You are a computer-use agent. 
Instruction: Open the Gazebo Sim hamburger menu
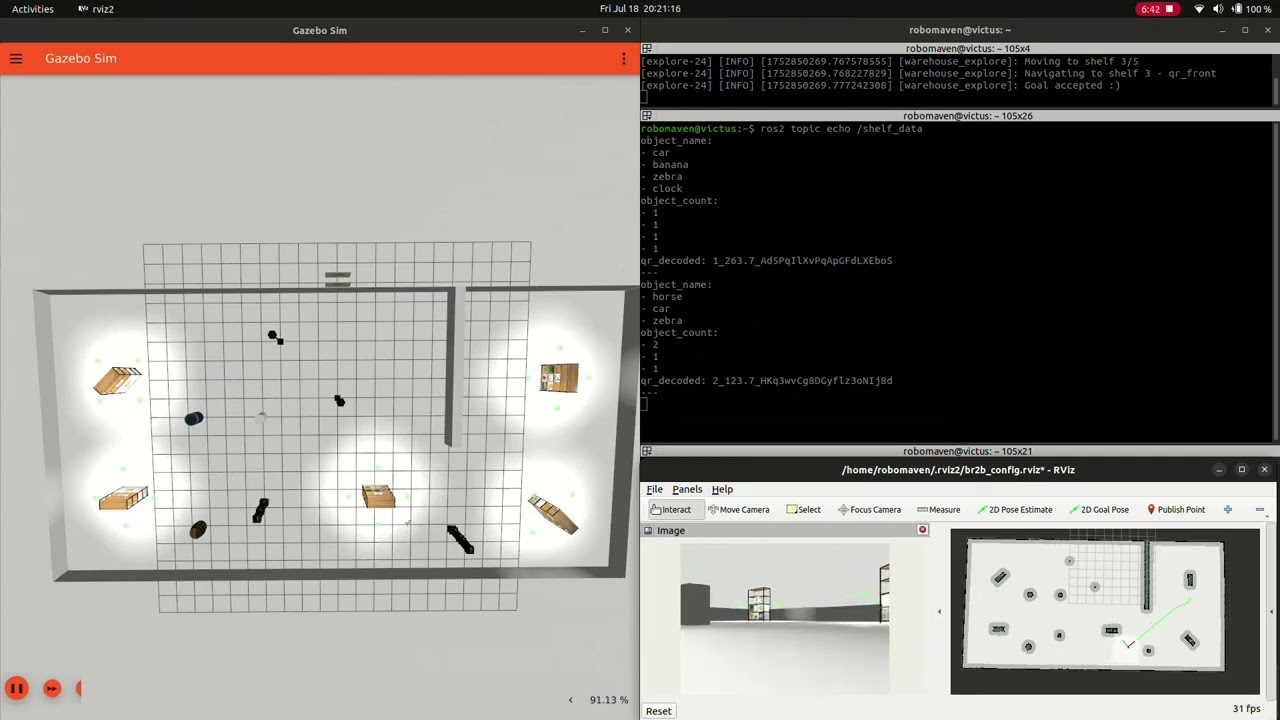(x=16, y=59)
